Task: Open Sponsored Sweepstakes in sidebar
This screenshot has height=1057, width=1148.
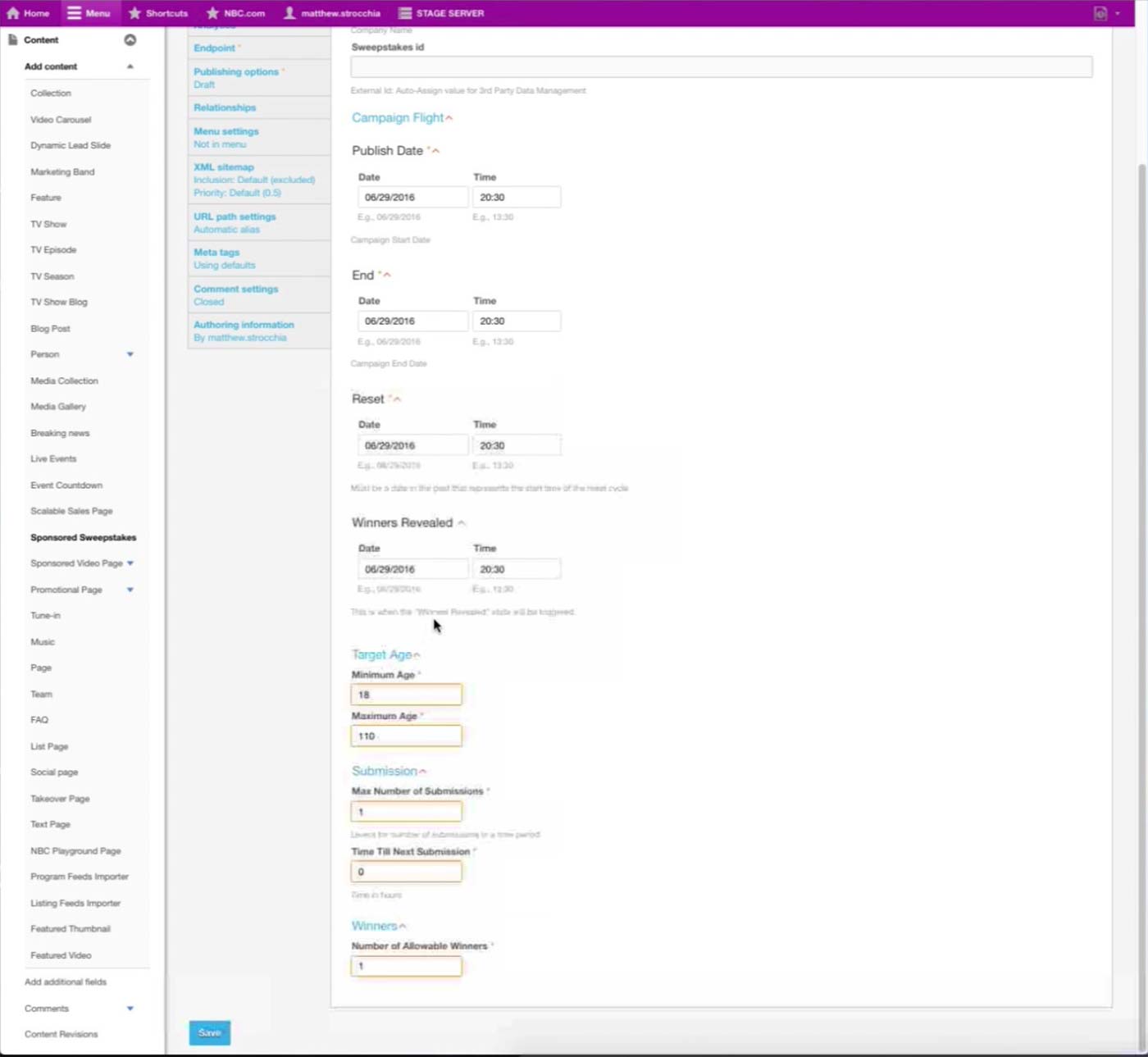Action: [x=83, y=538]
